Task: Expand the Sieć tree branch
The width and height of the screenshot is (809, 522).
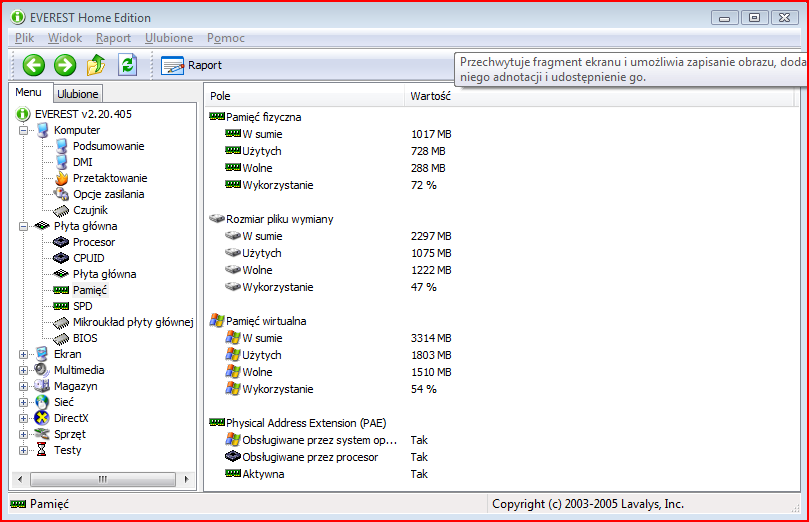Action: pyautogui.click(x=23, y=402)
